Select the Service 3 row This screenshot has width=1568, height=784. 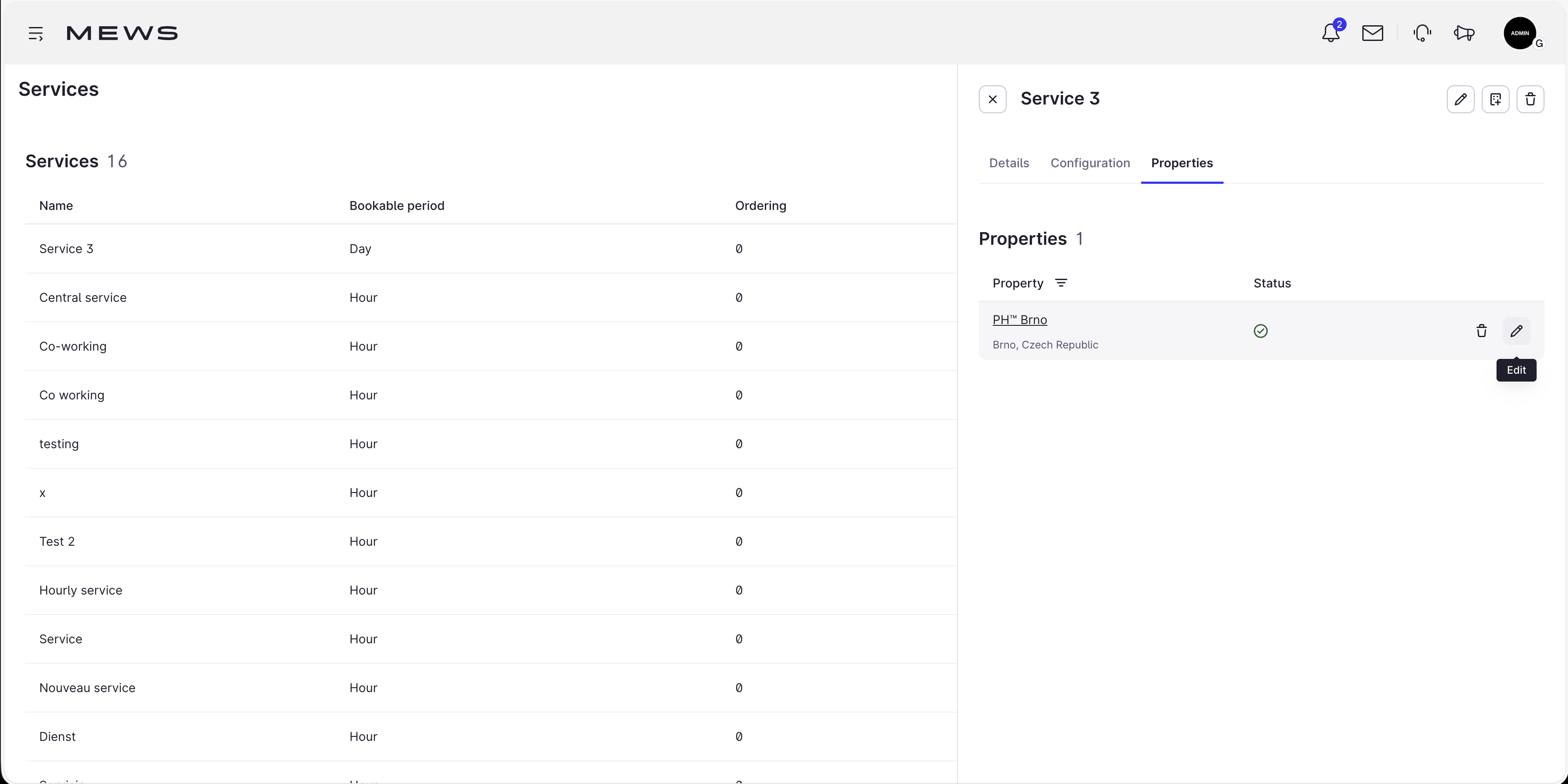(x=491, y=249)
